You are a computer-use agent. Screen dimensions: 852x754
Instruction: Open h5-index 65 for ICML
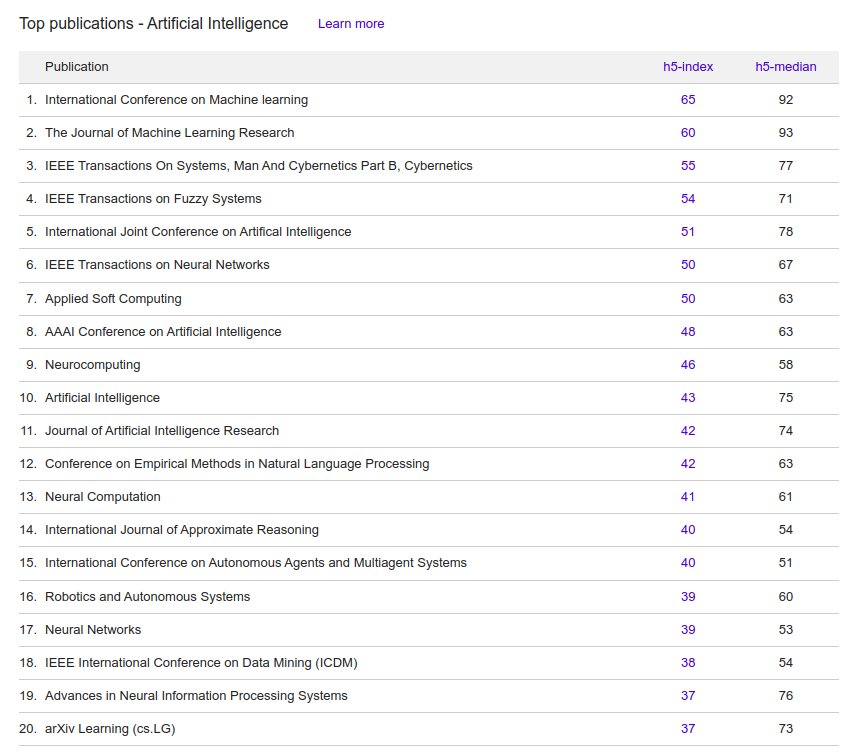click(x=688, y=100)
